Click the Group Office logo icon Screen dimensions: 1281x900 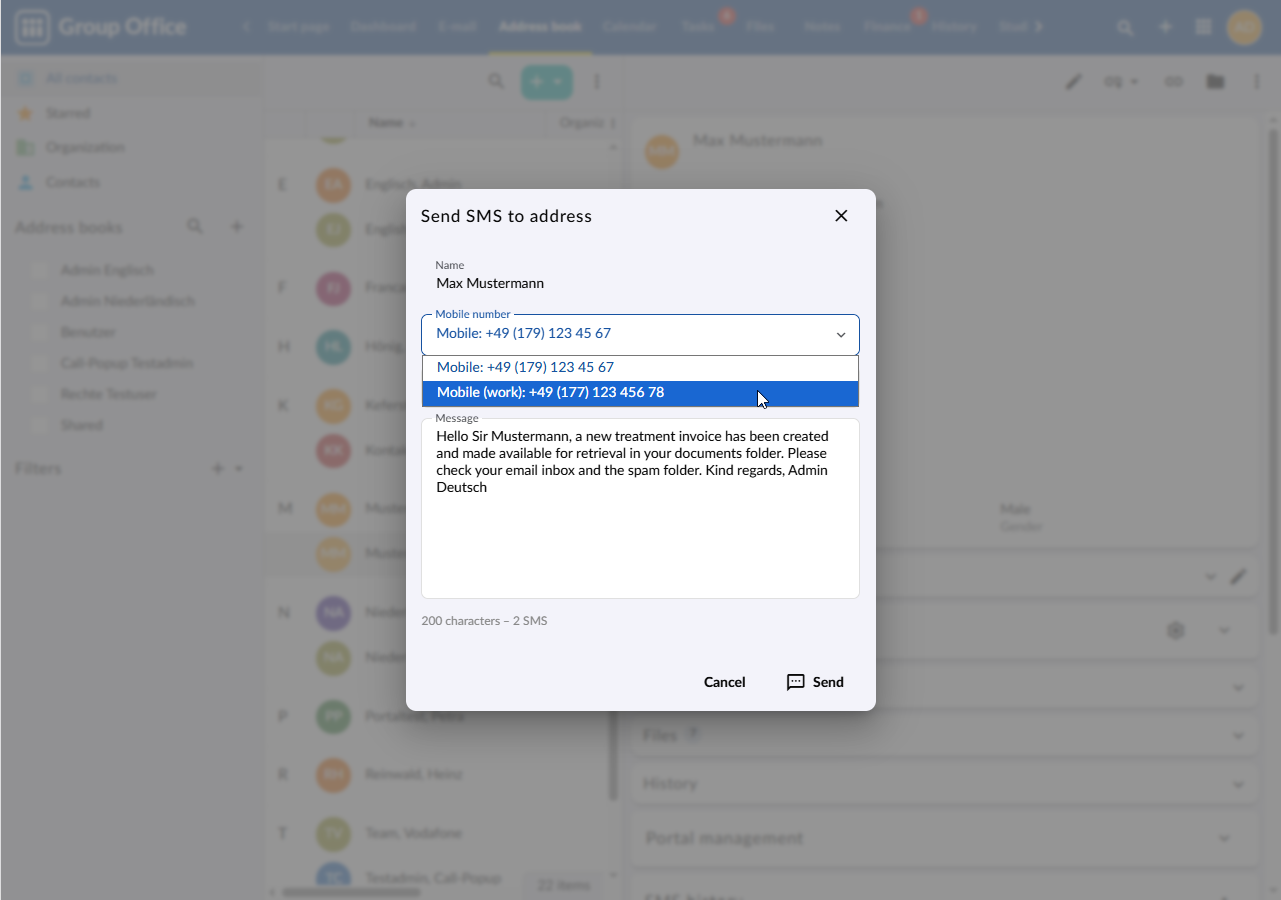[x=32, y=27]
